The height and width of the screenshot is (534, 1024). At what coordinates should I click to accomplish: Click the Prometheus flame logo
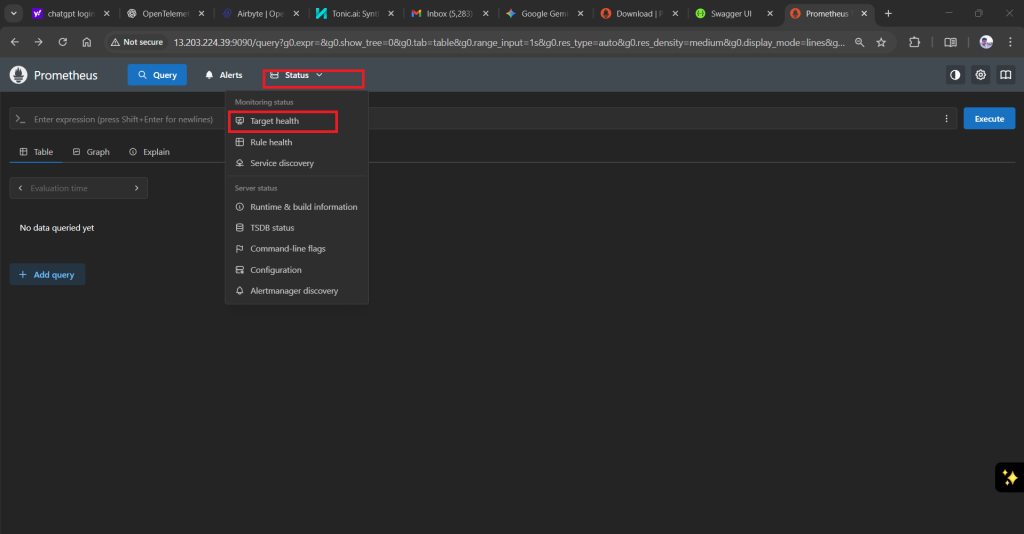pos(18,75)
